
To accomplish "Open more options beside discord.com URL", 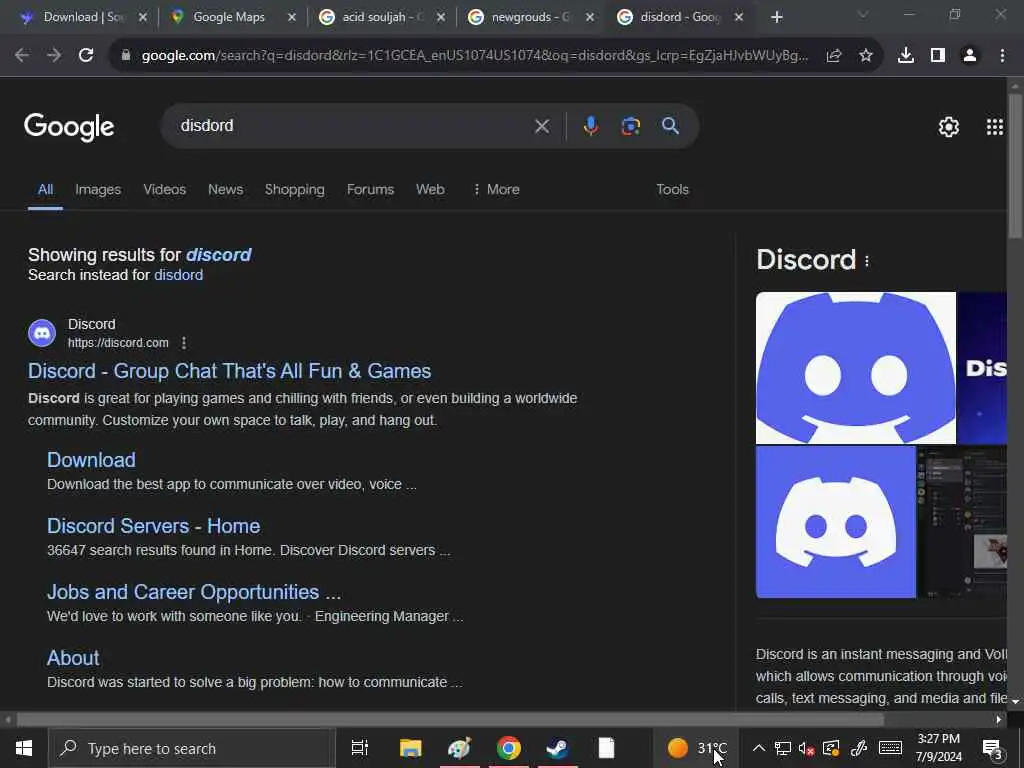I will pos(184,343).
